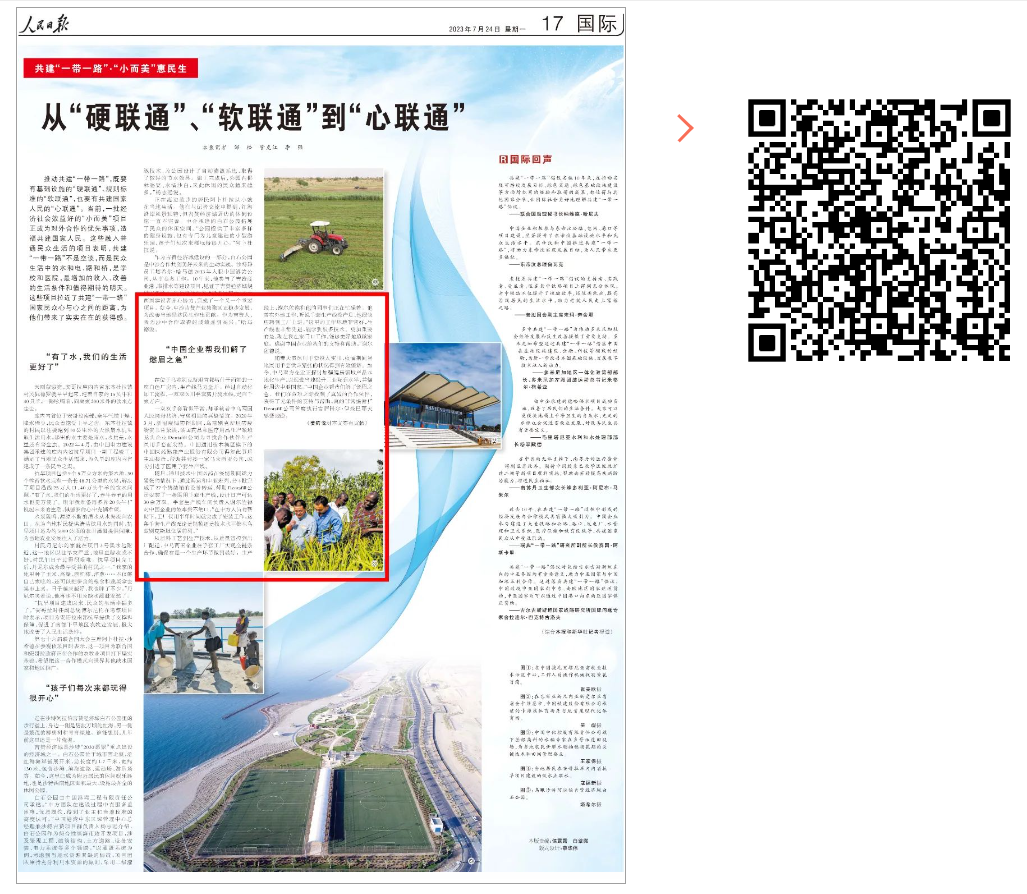The image size is (1027, 894).
Task: Select the subheading "孩子们每次来都玩得很开心"
Action: pos(79,693)
